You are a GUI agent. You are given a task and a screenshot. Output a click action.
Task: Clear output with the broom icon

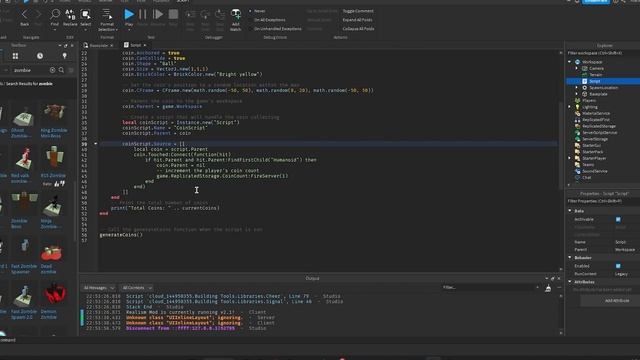(x=548, y=288)
